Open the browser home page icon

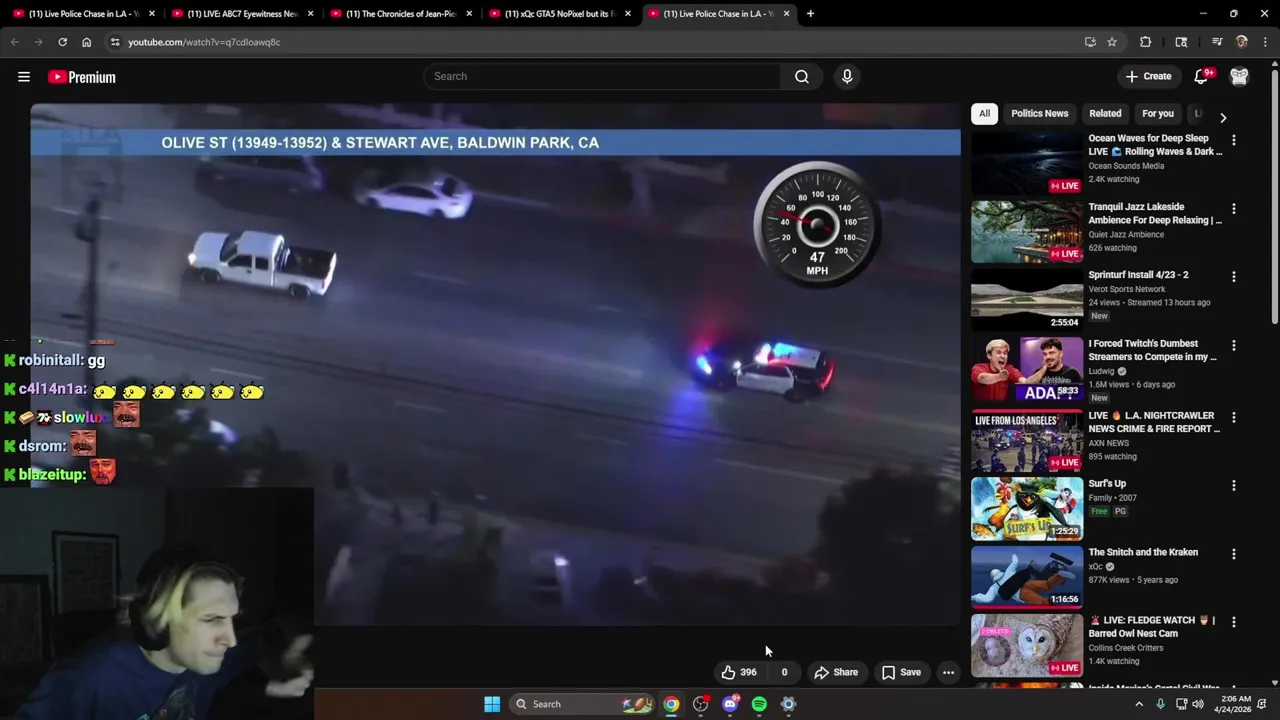(86, 42)
